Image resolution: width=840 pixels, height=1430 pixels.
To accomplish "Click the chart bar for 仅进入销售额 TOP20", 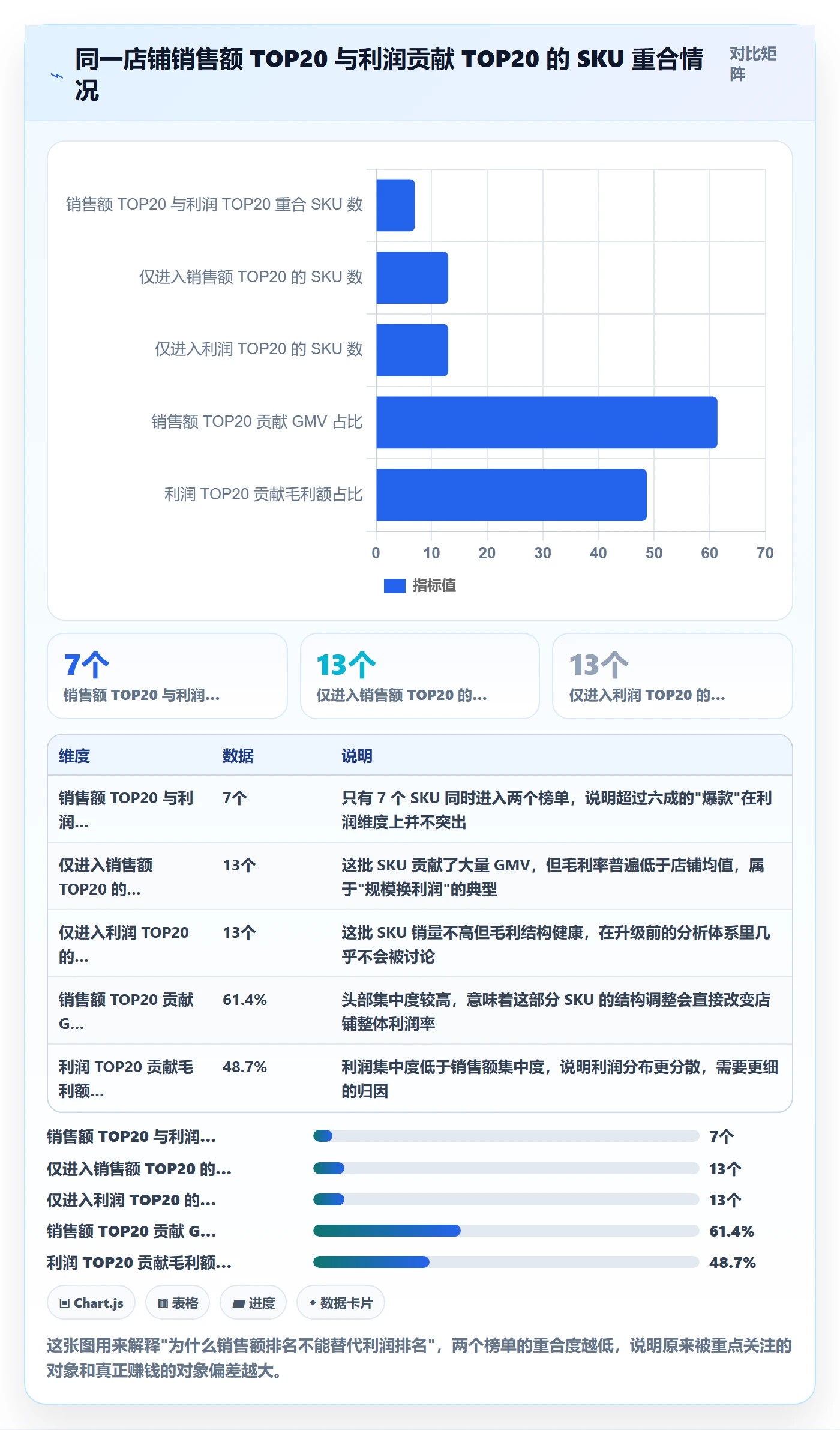I will pyautogui.click(x=412, y=277).
